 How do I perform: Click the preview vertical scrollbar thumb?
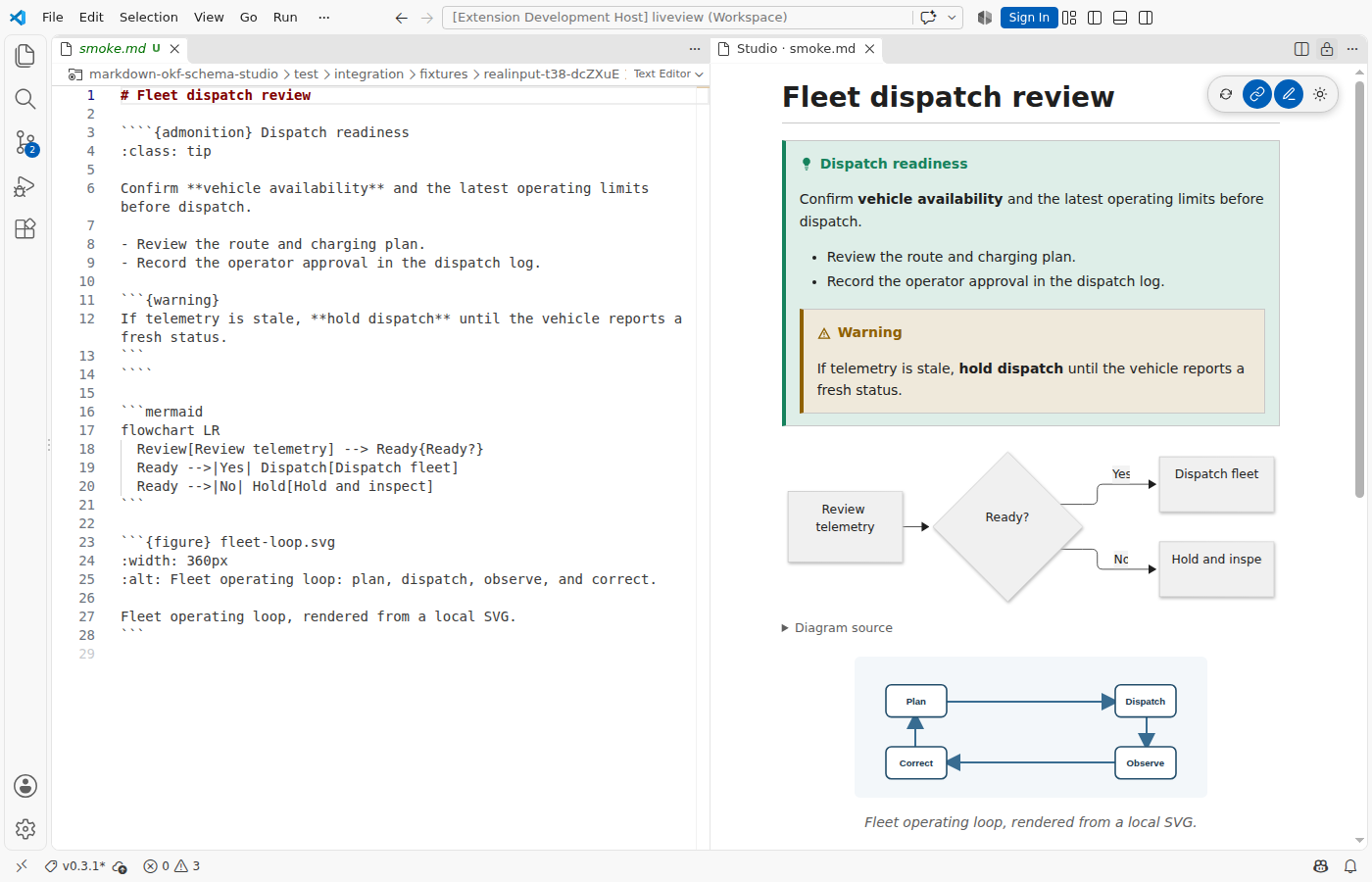point(1360,290)
